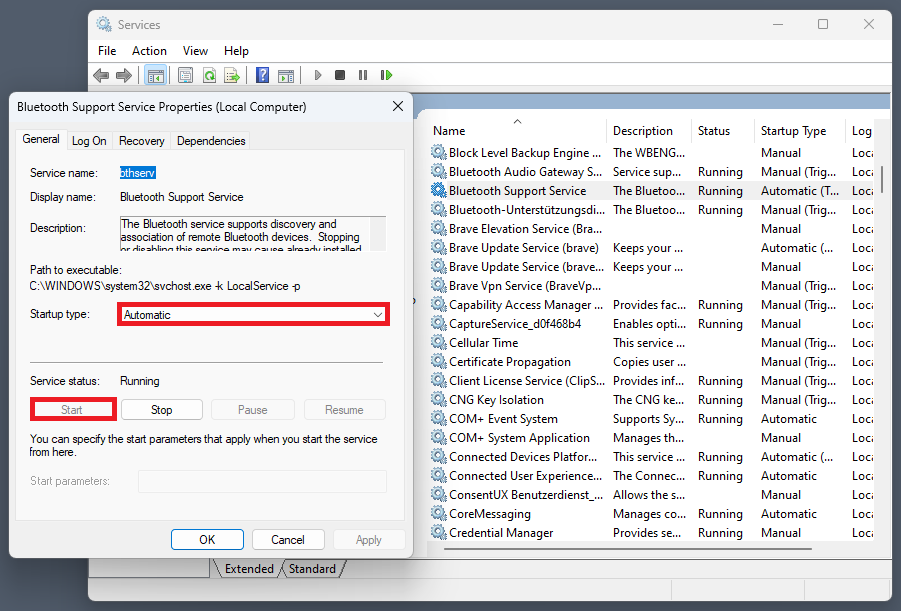Click gear icon of CoreMessaging row
Screen dimensions: 901x611
pyautogui.click(x=438, y=513)
